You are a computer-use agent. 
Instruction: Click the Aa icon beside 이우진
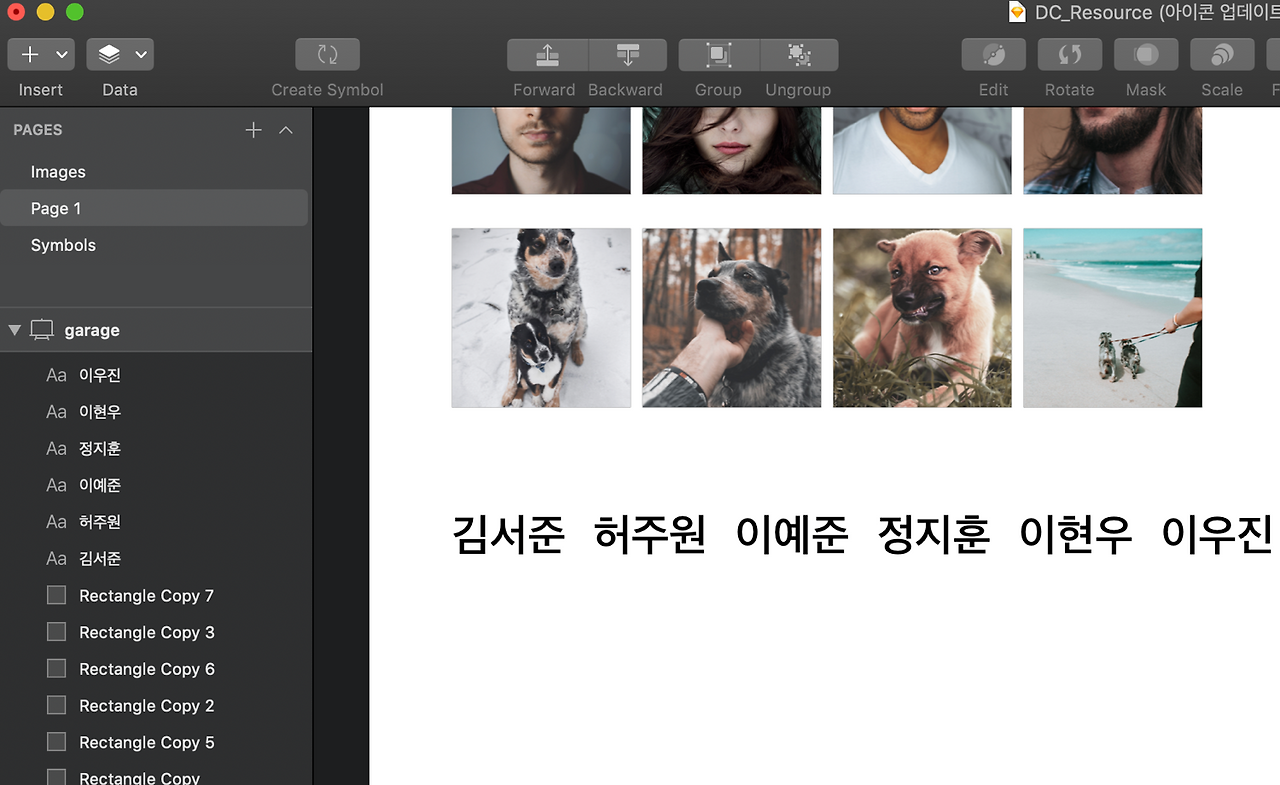point(56,375)
